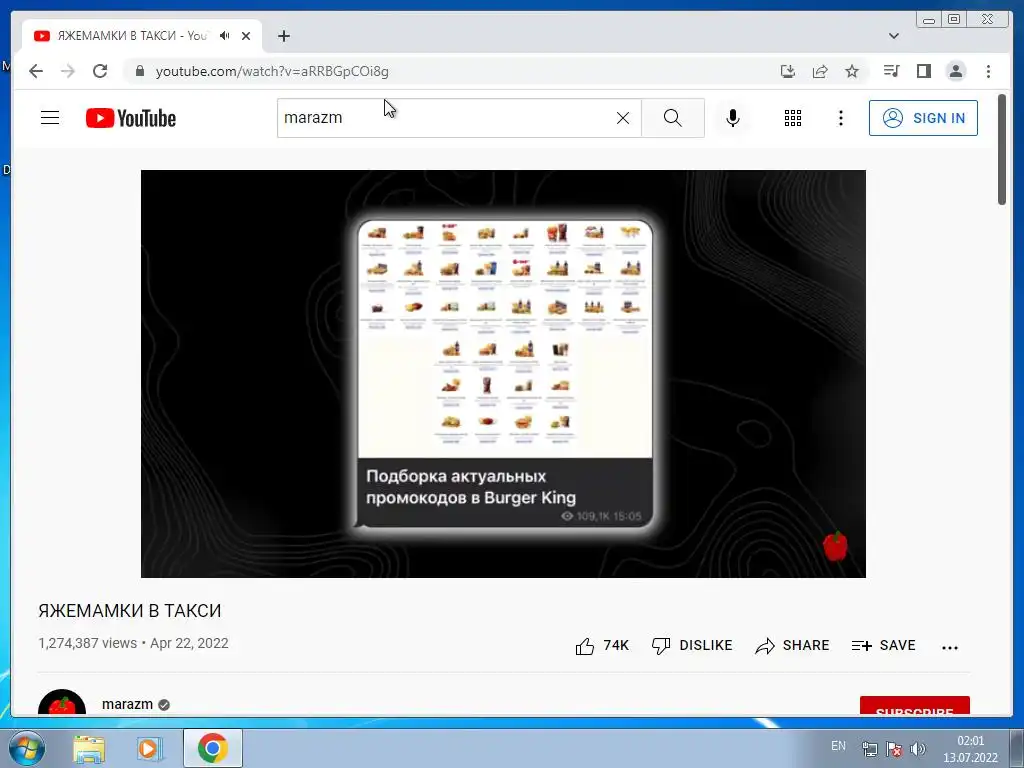Open more actions ellipsis under video
Viewport: 1024px width, 768px height.
tap(950, 648)
